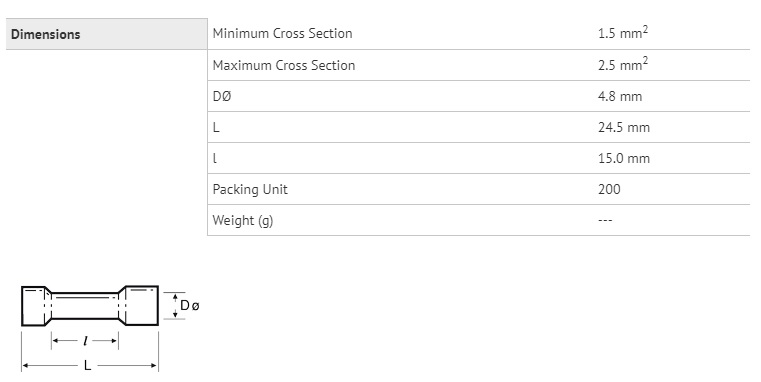Select the uppercase L row label
The width and height of the screenshot is (761, 382).
point(216,127)
